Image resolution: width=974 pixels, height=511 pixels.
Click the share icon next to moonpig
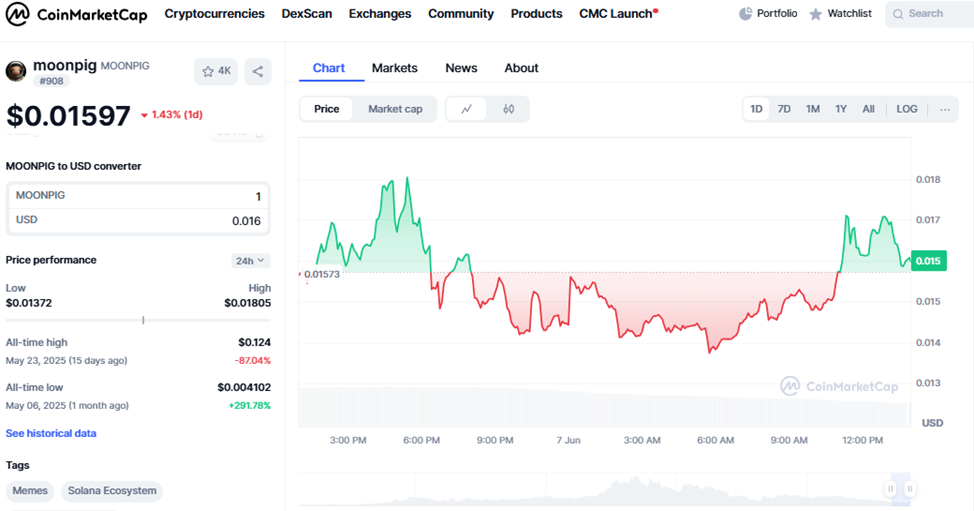258,71
